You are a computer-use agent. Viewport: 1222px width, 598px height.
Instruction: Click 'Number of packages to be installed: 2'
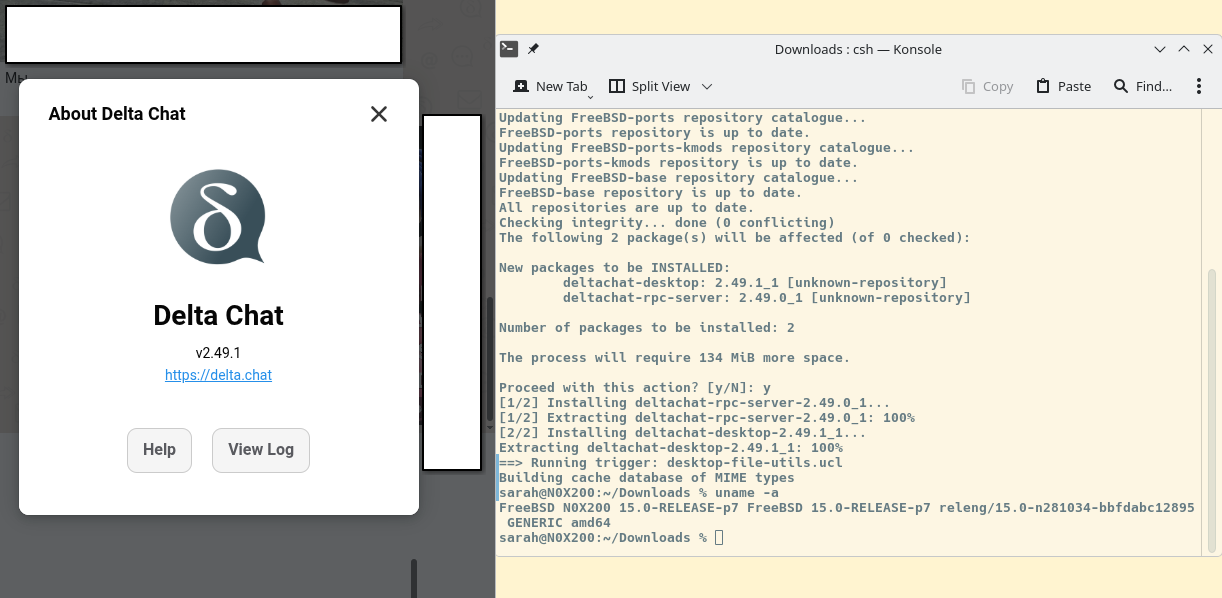point(647,328)
